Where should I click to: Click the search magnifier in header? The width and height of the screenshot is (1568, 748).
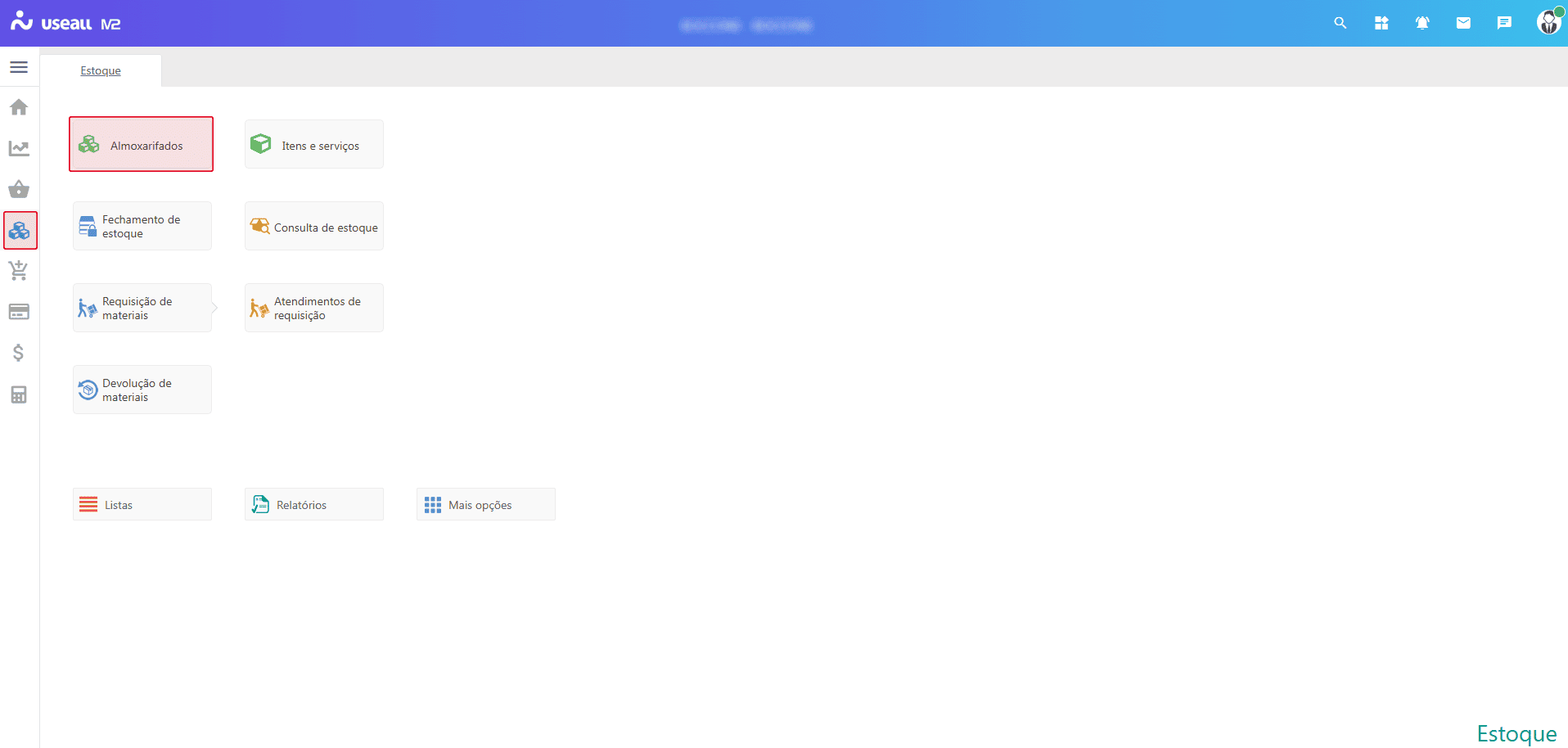tap(1340, 23)
